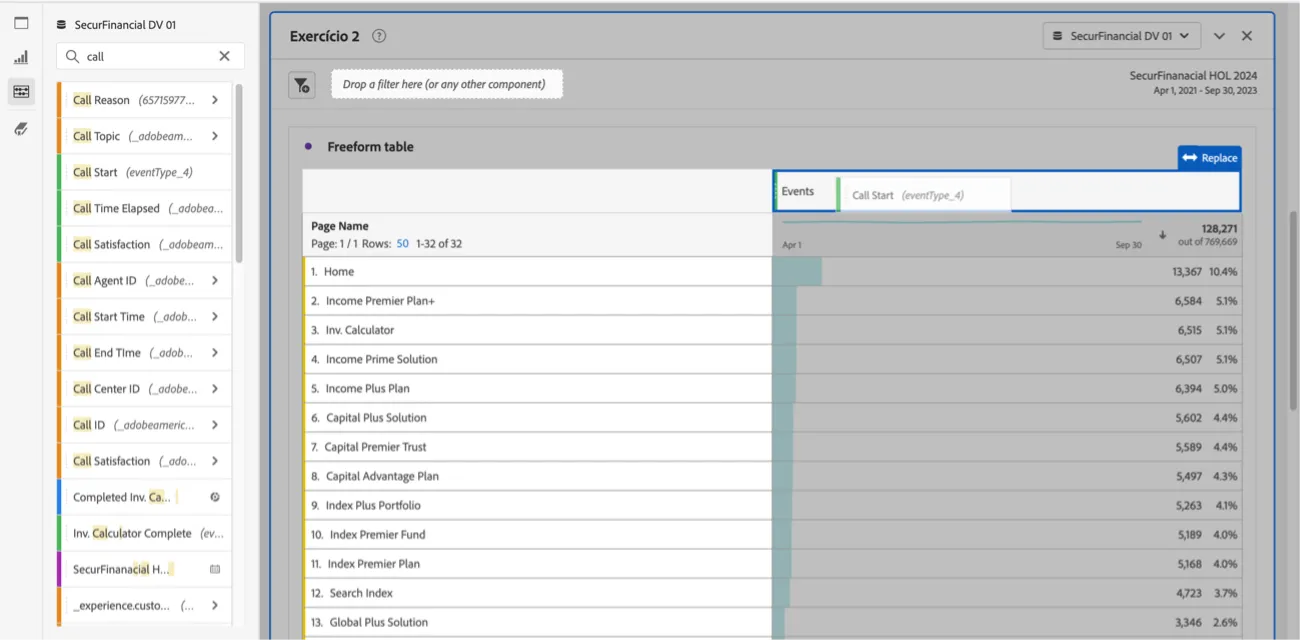This screenshot has width=1304, height=644.
Task: Click the Page Name column header
Action: point(340,226)
